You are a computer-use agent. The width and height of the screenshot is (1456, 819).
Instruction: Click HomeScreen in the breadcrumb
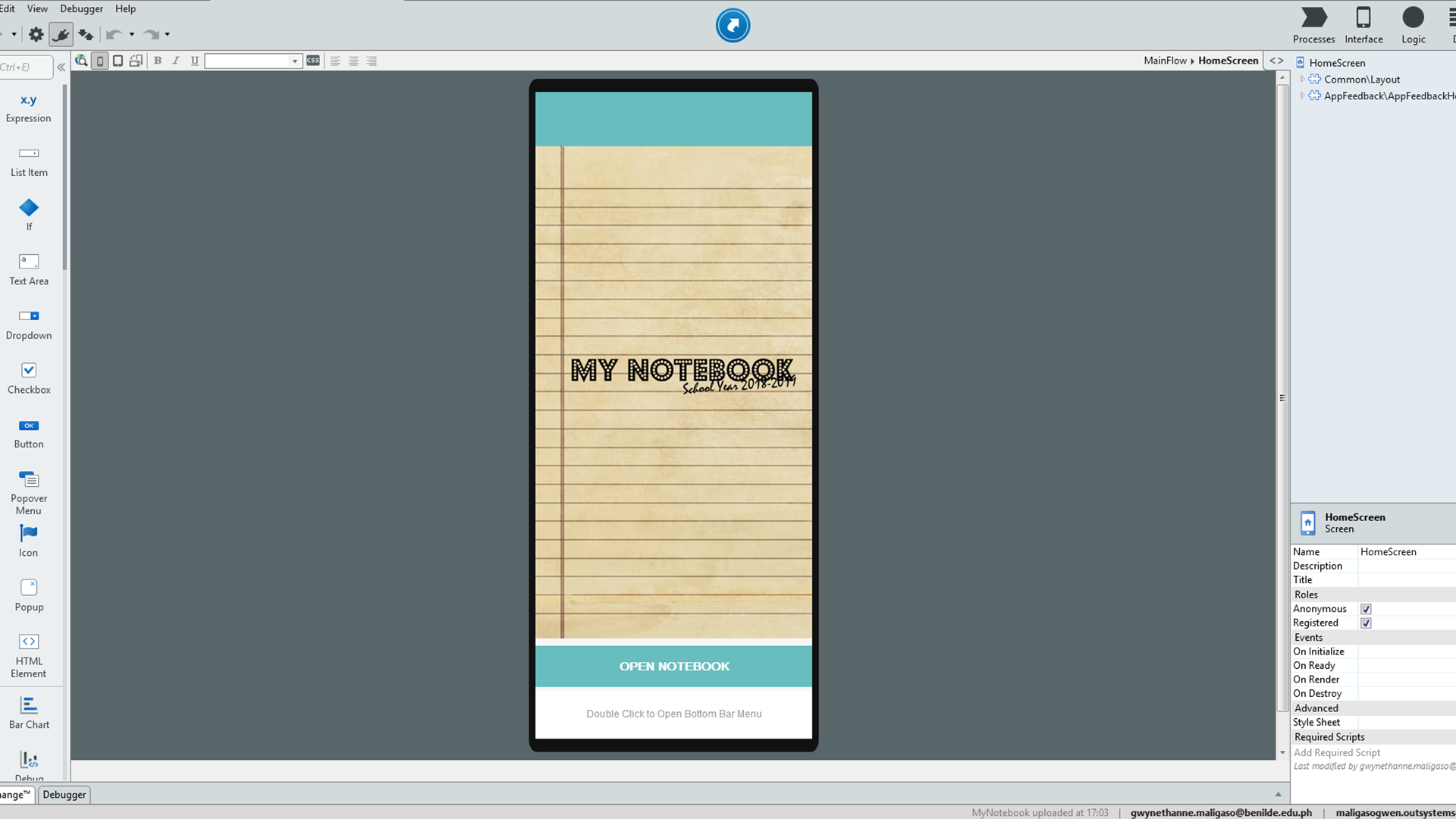pos(1228,61)
